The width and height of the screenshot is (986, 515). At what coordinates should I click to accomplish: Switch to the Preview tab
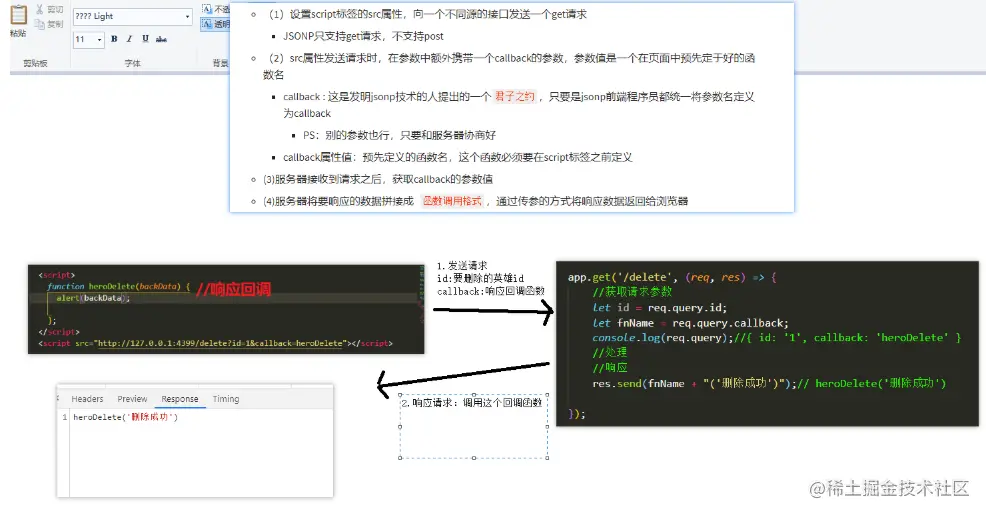pos(132,399)
